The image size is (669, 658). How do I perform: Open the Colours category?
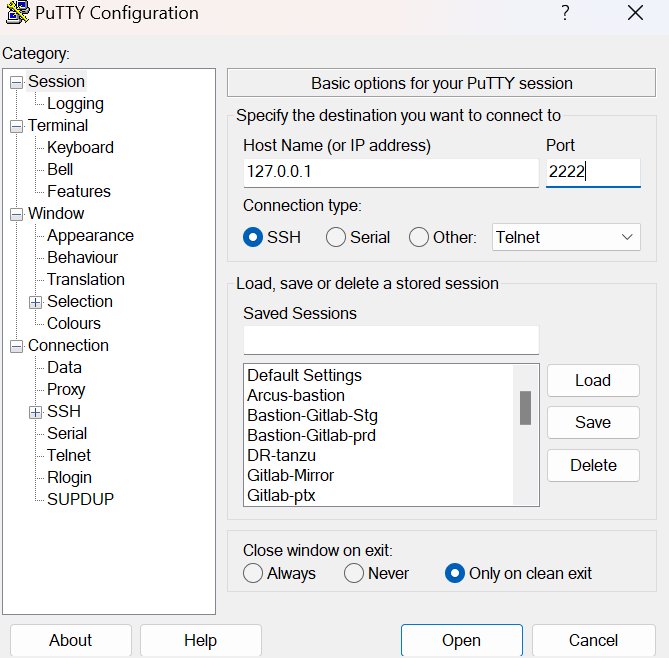74,323
